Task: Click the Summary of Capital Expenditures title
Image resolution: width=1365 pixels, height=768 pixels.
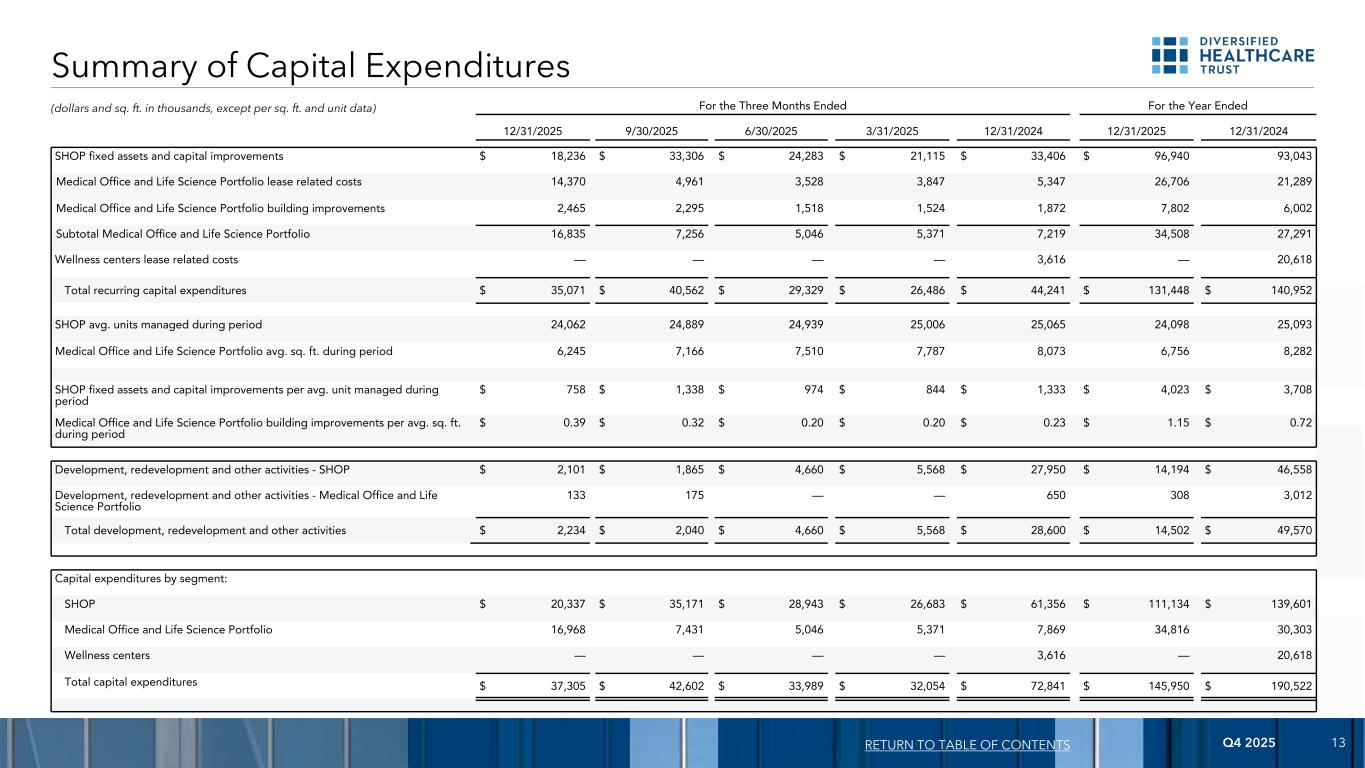Action: click(x=311, y=66)
